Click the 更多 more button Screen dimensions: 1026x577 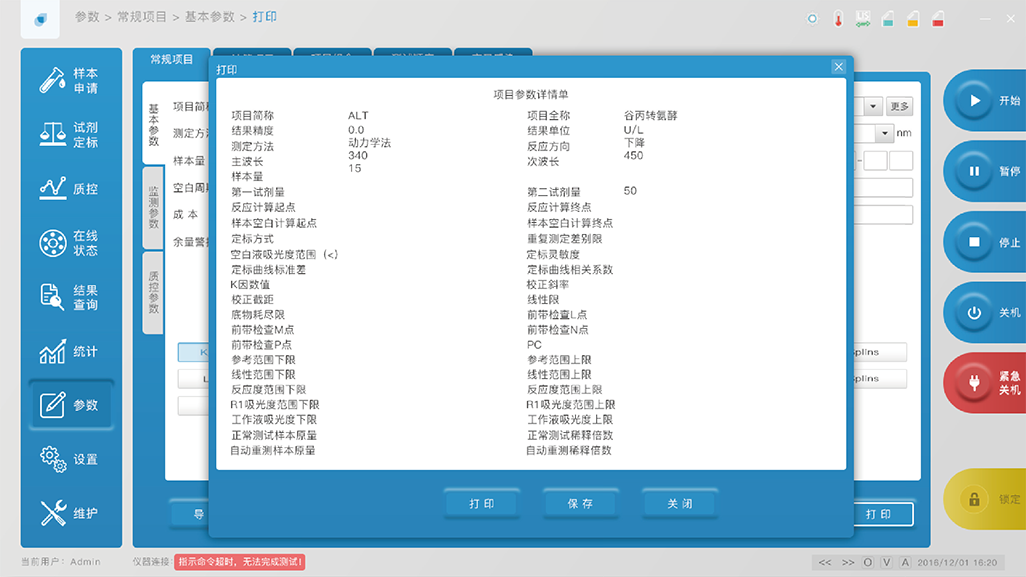click(x=899, y=106)
